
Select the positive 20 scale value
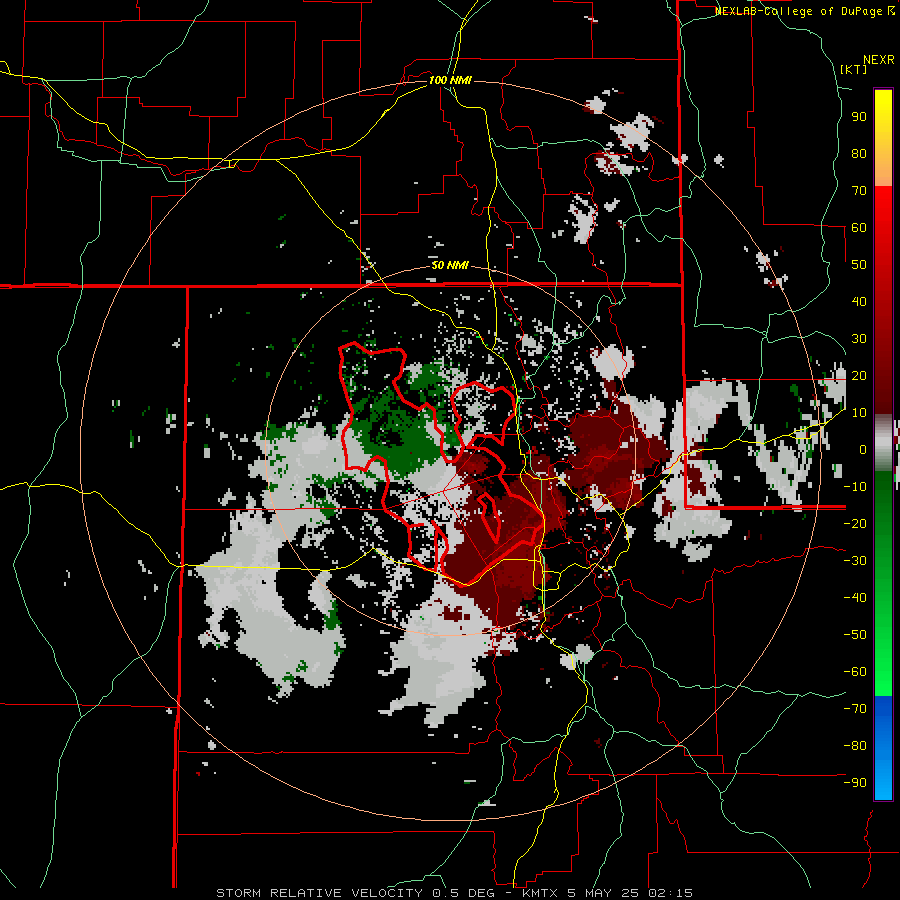click(859, 376)
